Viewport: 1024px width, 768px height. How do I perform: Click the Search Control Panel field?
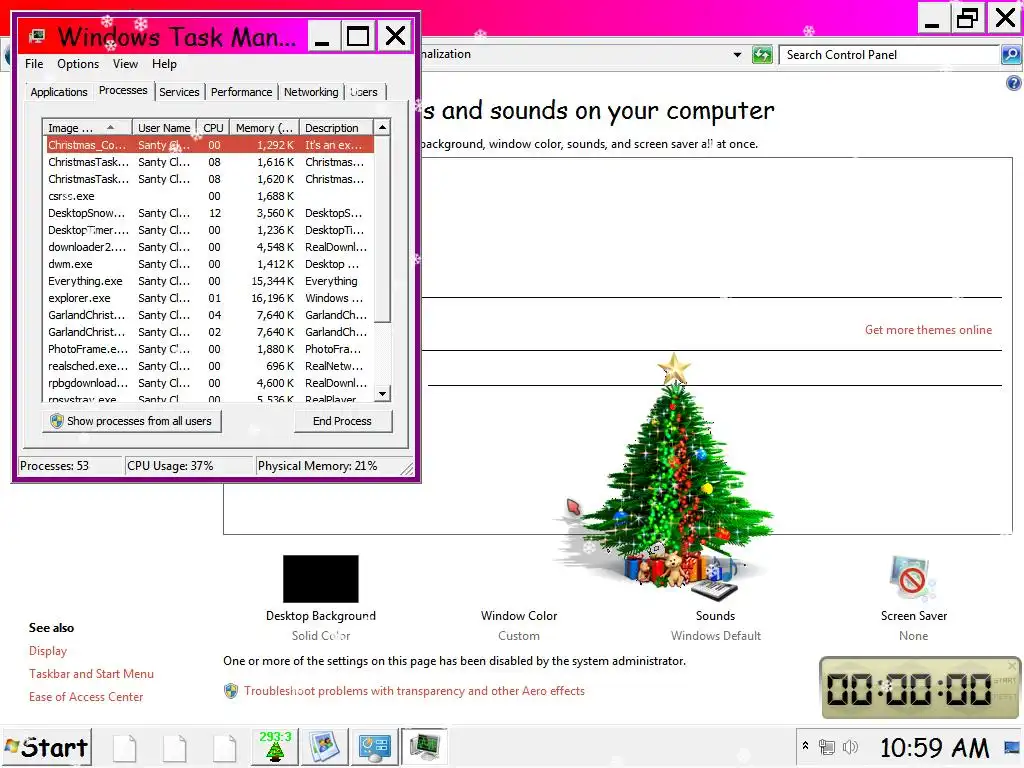tap(889, 55)
